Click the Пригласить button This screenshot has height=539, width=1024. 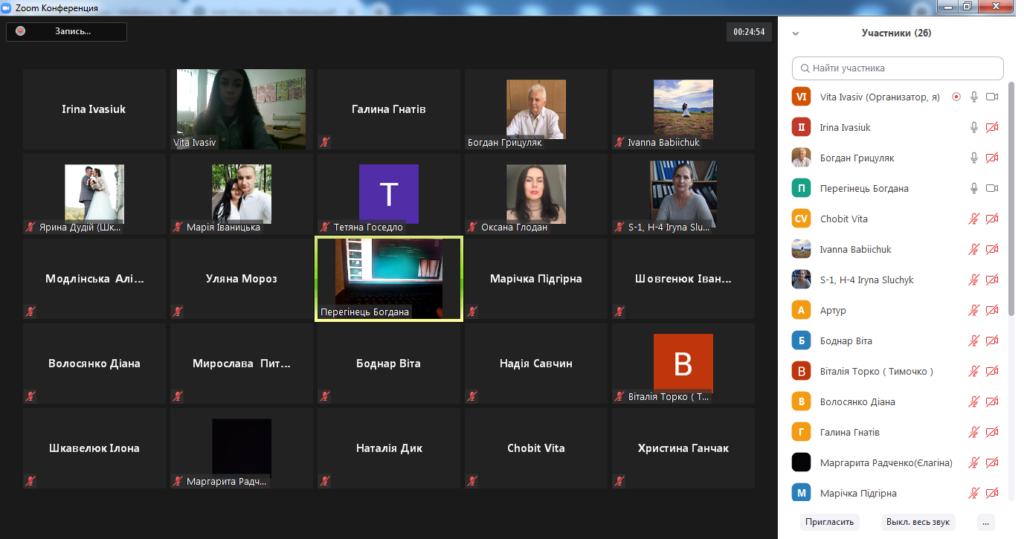[829, 522]
